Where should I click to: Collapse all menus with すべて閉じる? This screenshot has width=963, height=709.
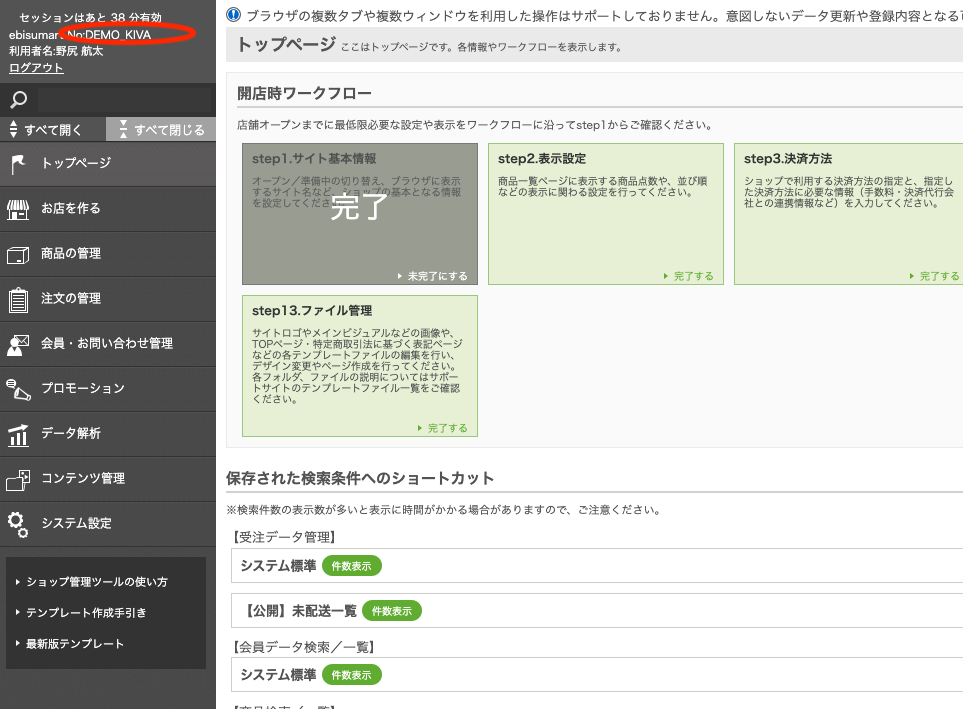point(161,129)
